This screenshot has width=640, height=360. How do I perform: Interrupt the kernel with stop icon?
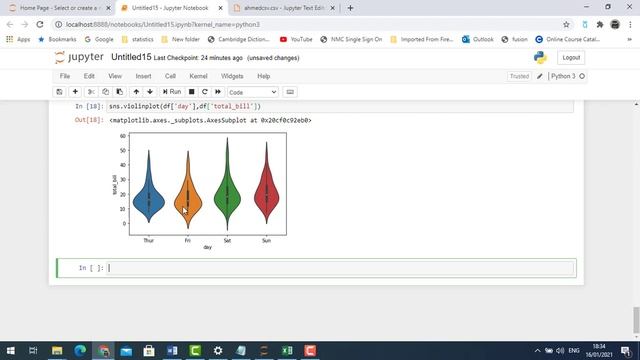point(191,92)
